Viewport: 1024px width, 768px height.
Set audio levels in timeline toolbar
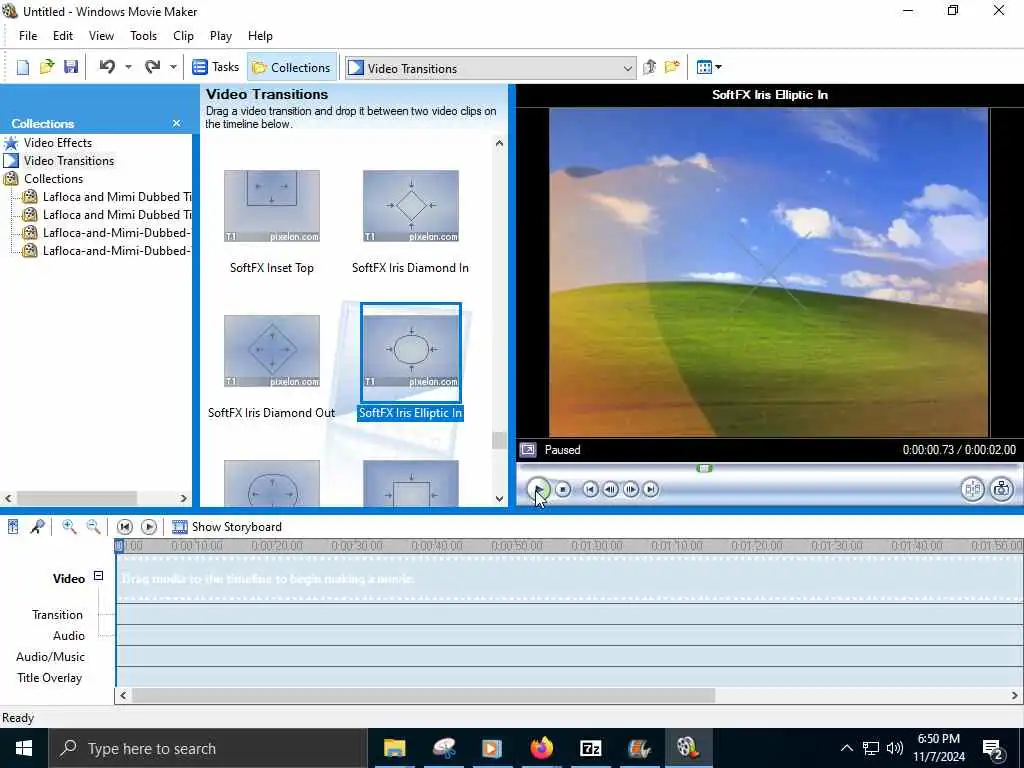pos(13,527)
